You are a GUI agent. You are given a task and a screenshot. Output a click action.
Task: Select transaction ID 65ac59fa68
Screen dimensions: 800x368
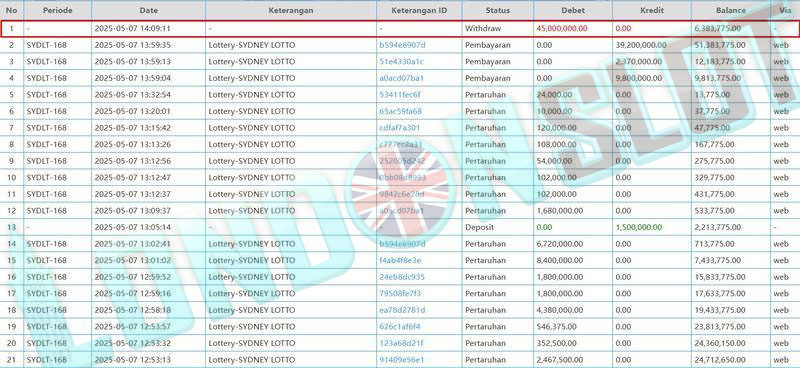[x=401, y=111]
